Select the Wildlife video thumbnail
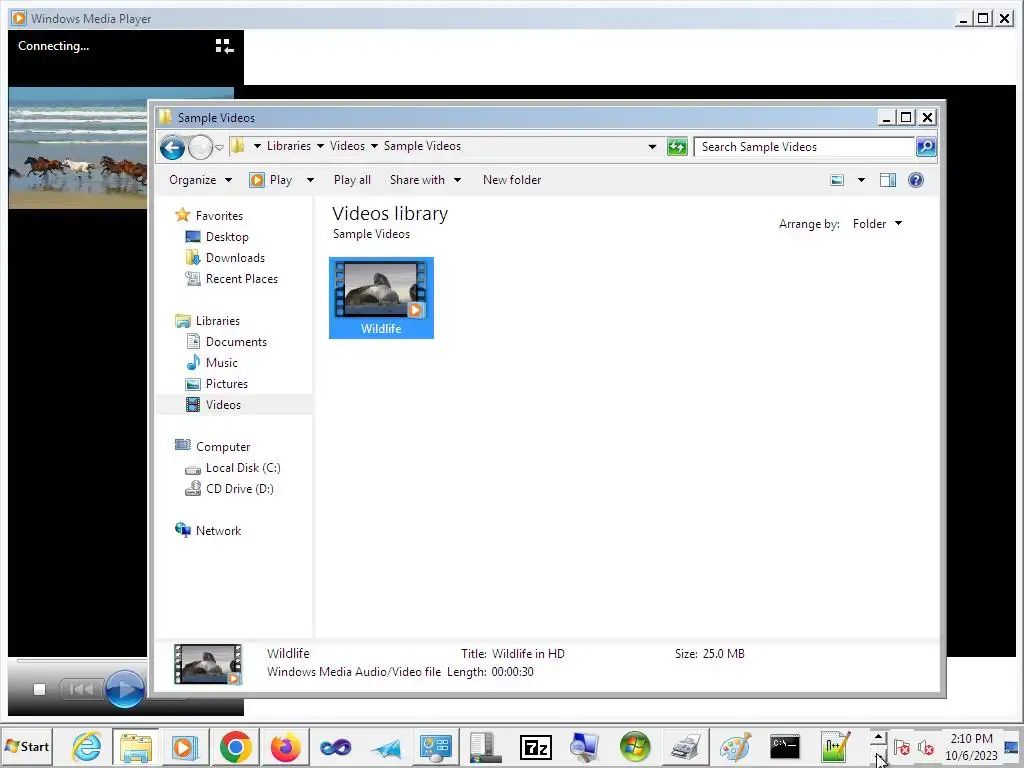The width and height of the screenshot is (1024, 768). (x=381, y=298)
